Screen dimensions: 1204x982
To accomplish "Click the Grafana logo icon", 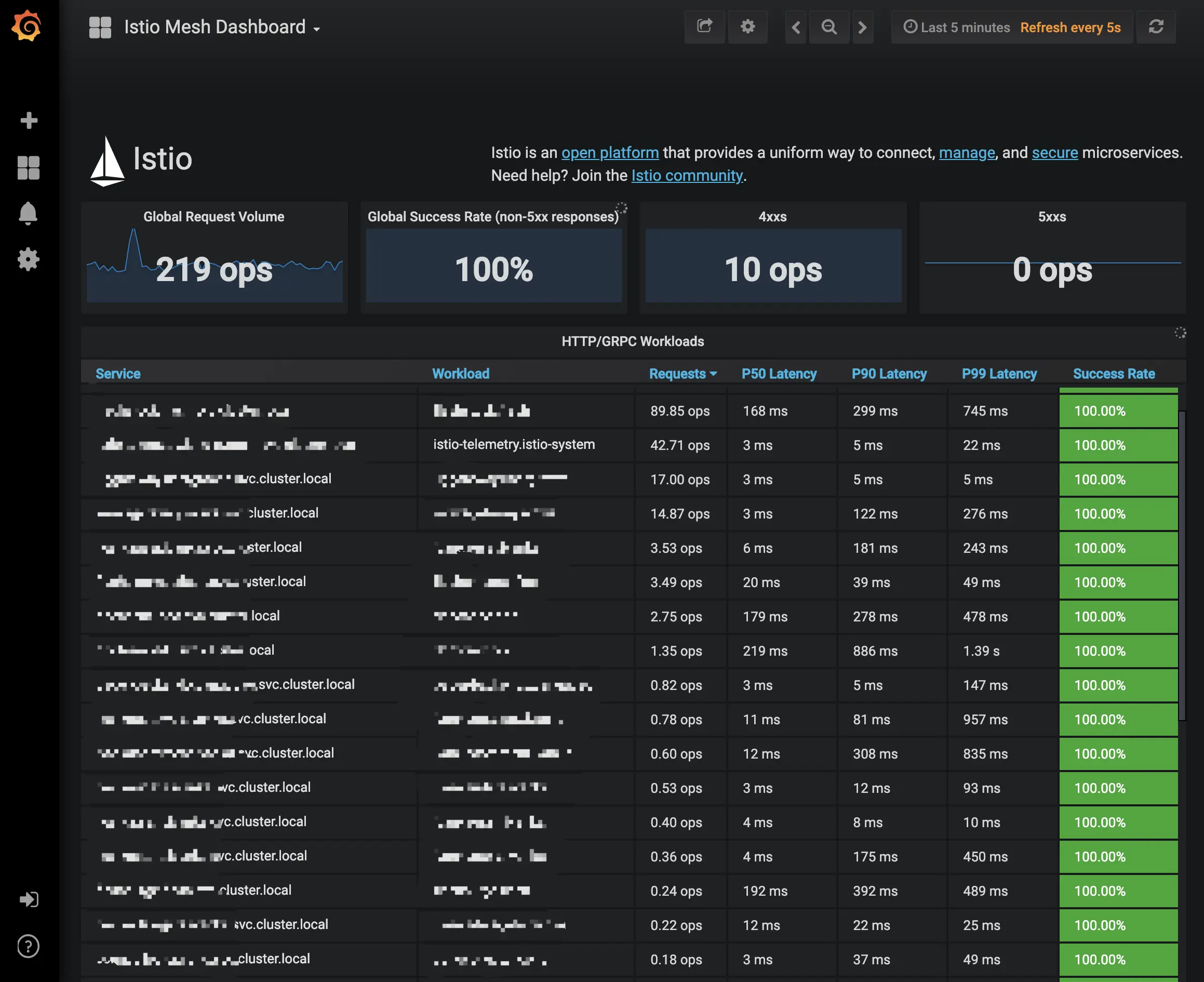I will click(x=26, y=26).
